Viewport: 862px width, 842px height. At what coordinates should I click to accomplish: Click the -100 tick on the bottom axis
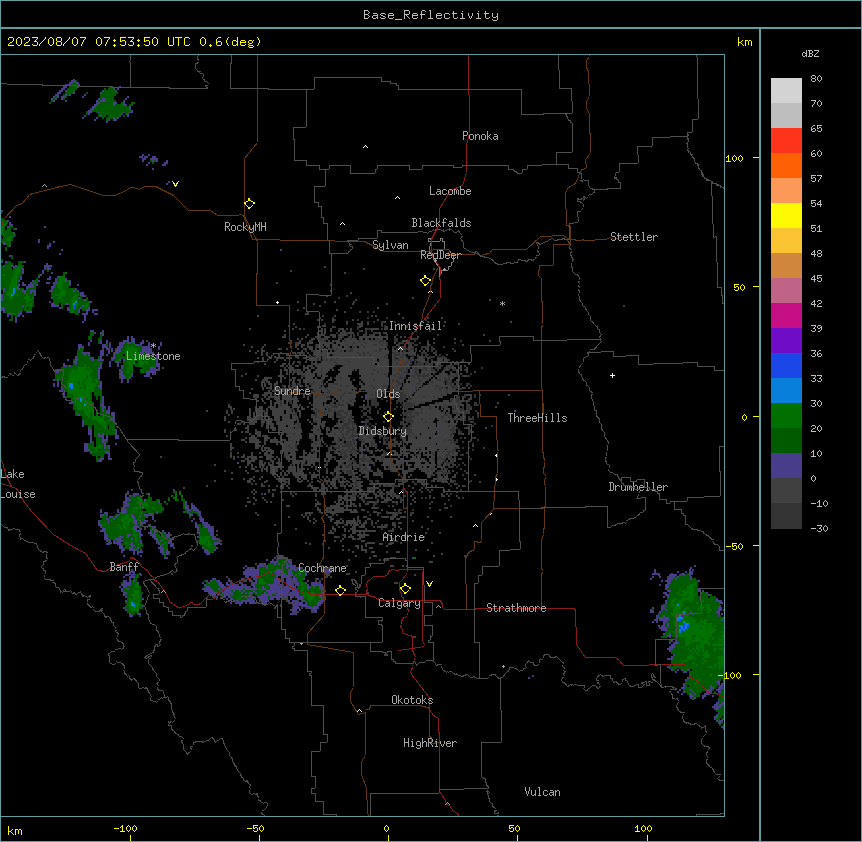pyautogui.click(x=126, y=828)
